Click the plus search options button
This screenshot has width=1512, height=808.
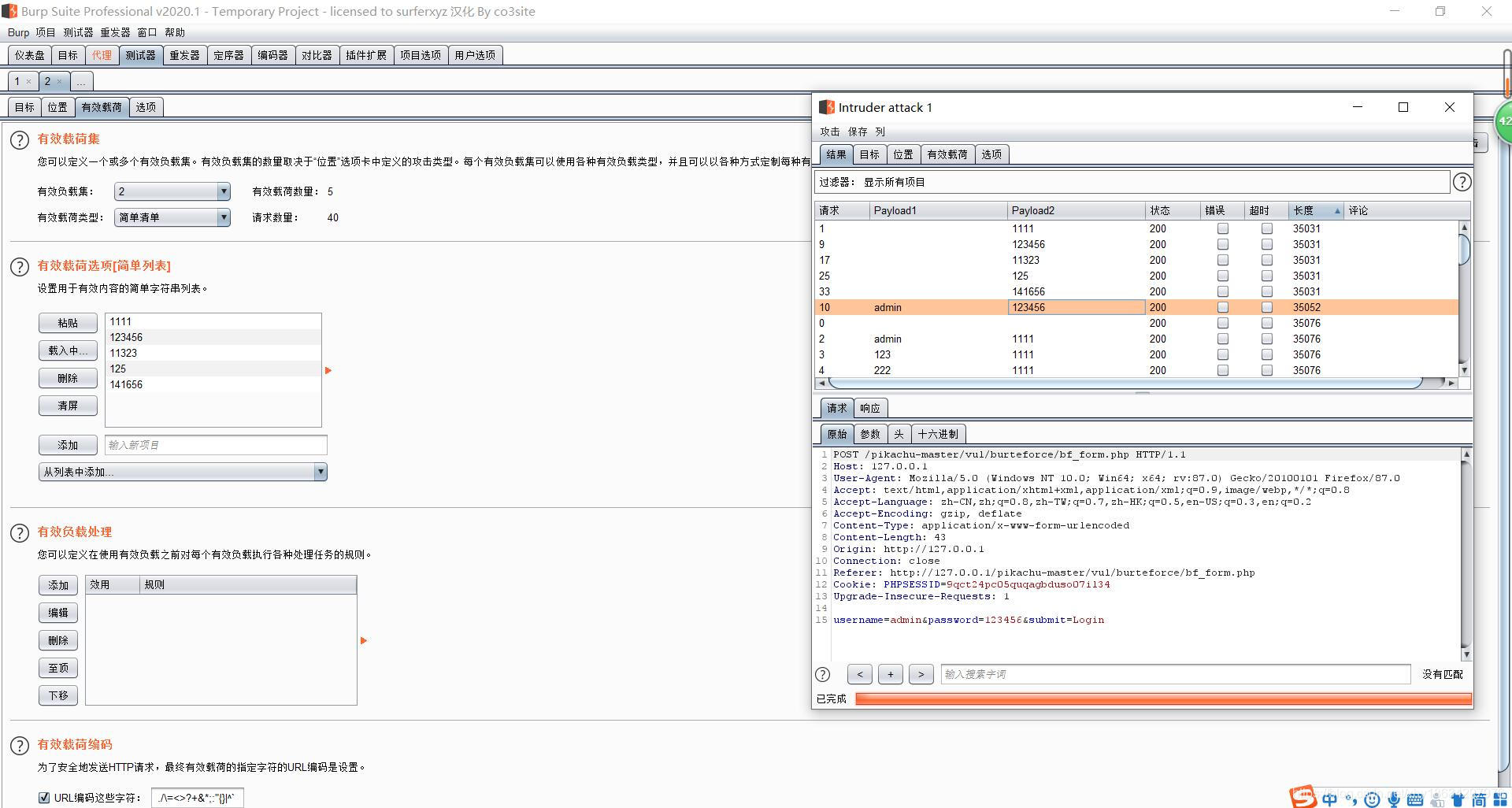click(891, 674)
